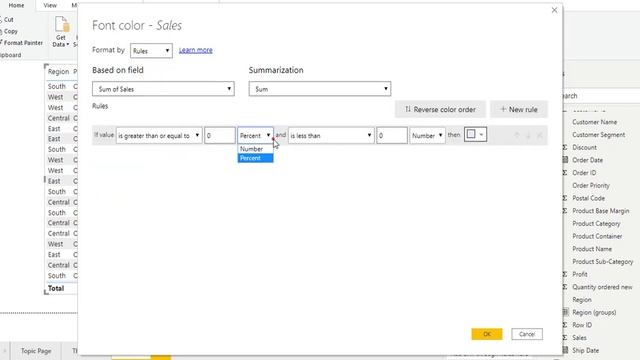Select the Postal Code field
640x360 pixels.
point(588,198)
